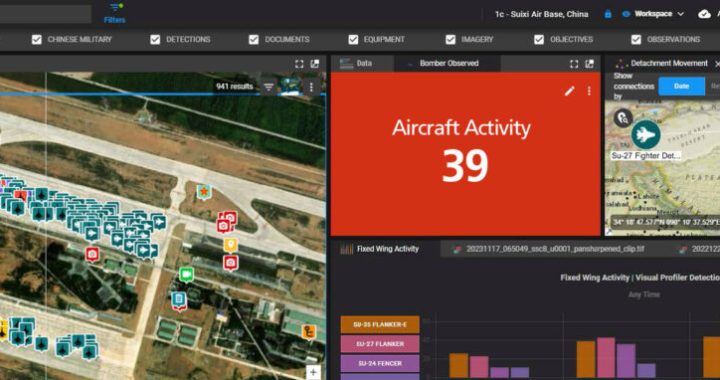Click the Su-27 Fighter Det... label
The width and height of the screenshot is (720, 380).
coord(645,156)
